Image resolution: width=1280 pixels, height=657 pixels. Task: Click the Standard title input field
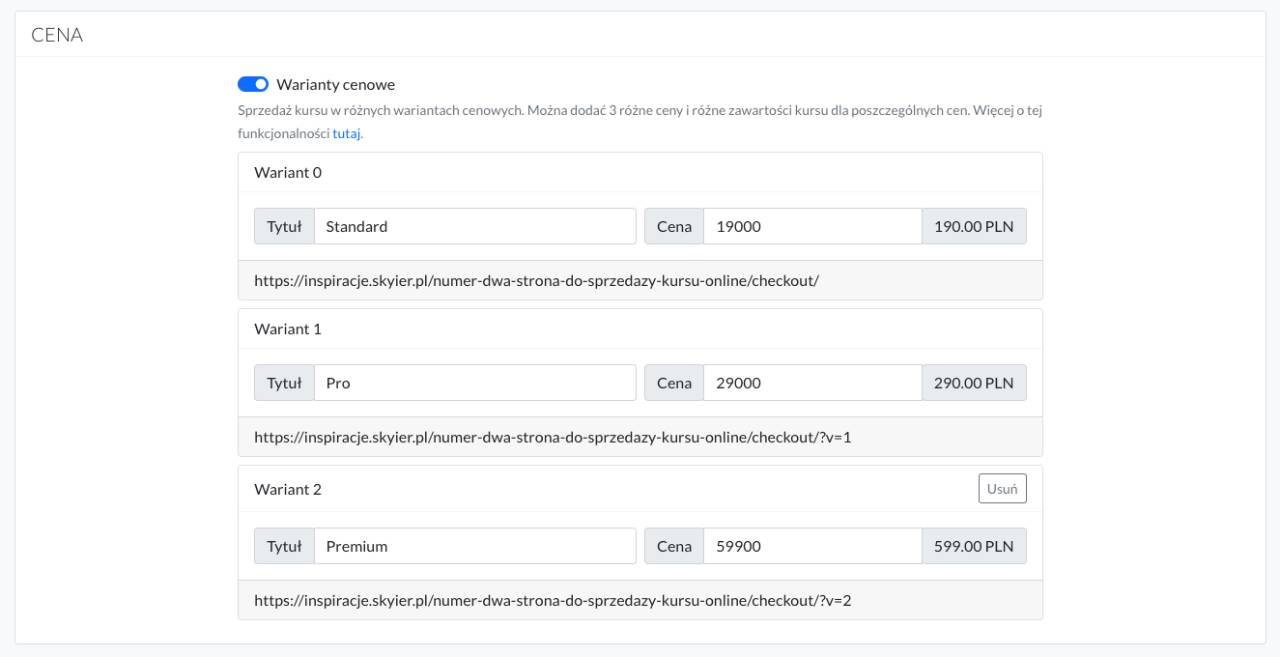(475, 227)
